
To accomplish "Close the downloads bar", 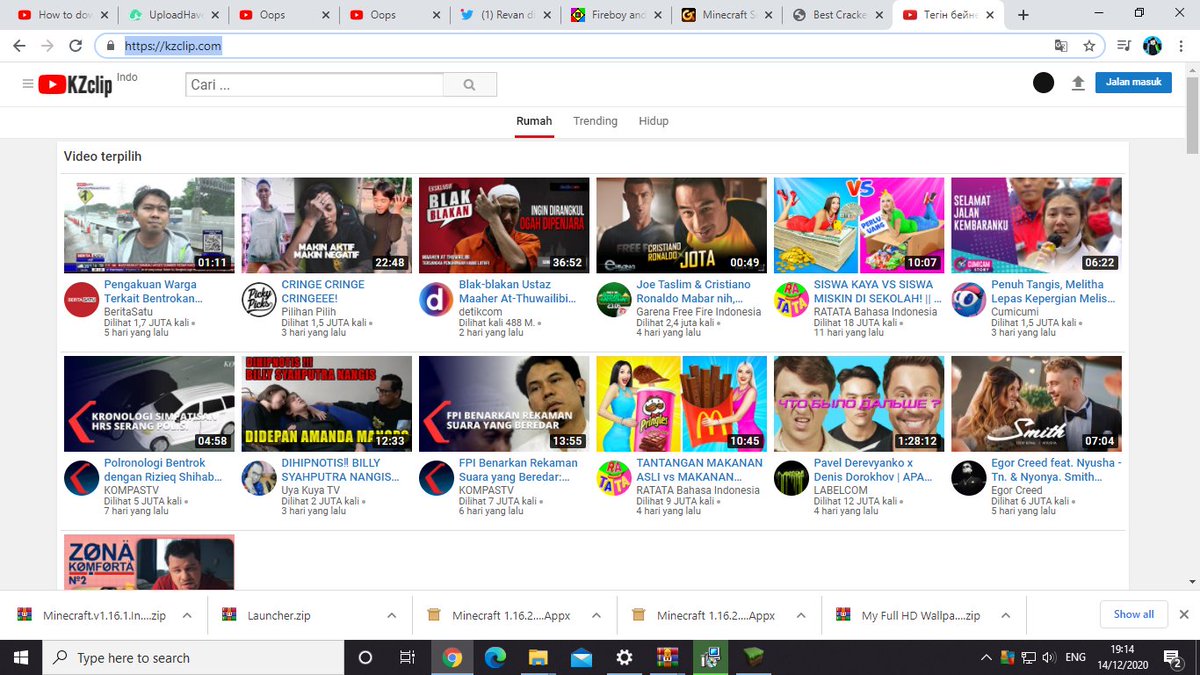I will [x=1184, y=614].
